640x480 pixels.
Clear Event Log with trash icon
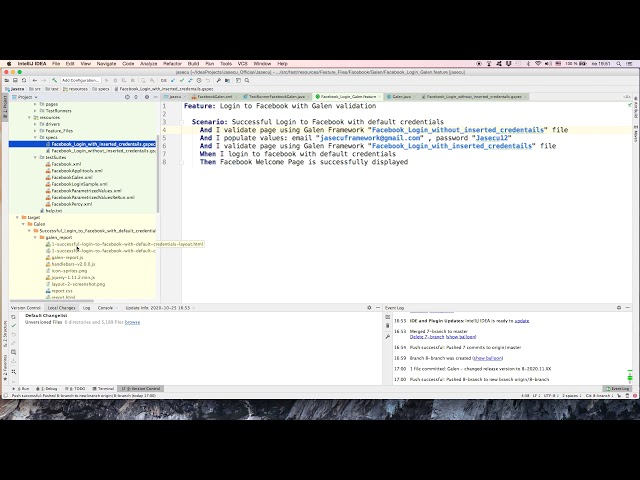point(388,326)
